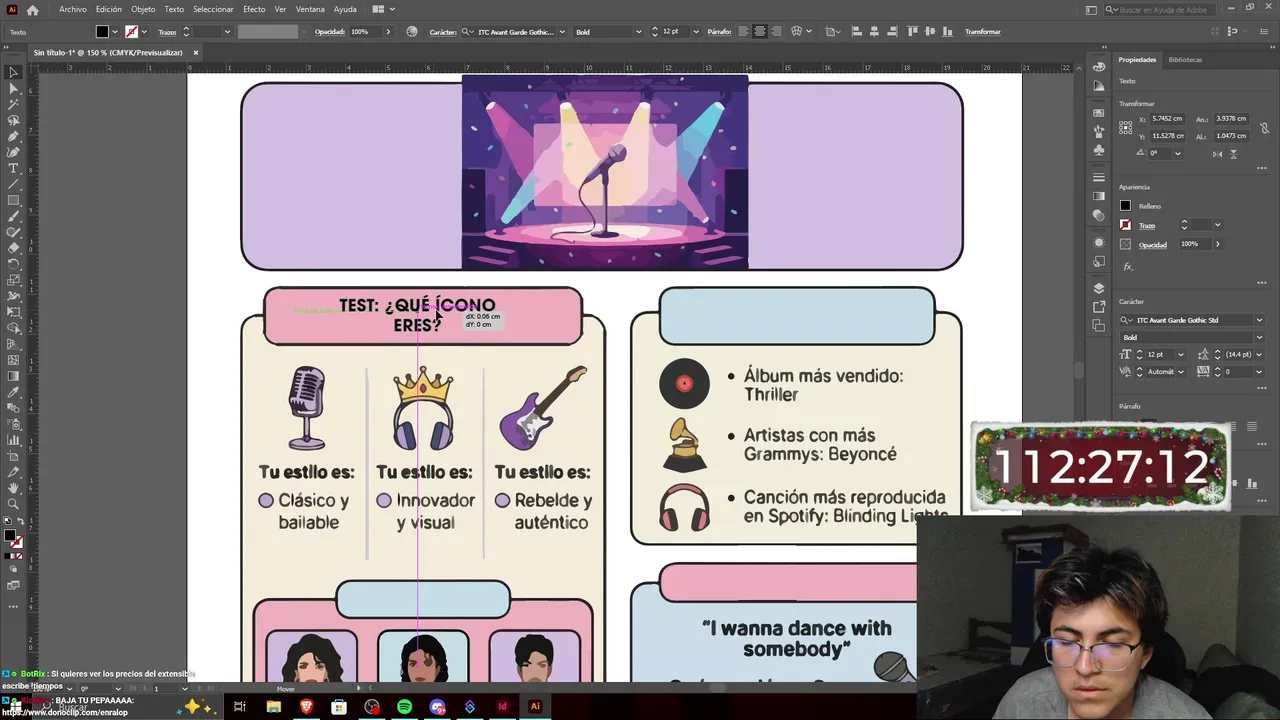The width and height of the screenshot is (1280, 720).
Task: Open the Archivo menu
Action: click(73, 9)
